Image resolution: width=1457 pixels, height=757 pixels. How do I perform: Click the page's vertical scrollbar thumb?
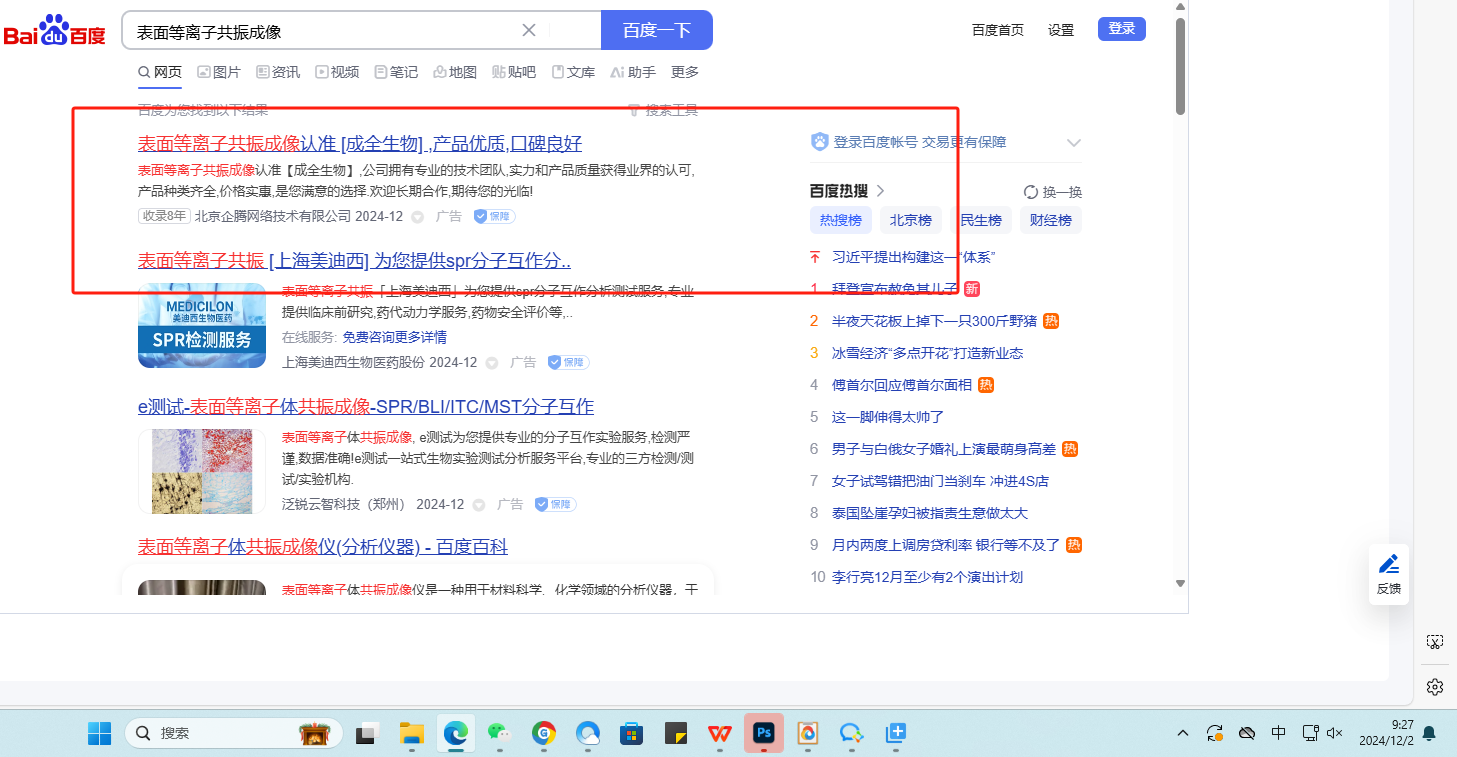point(1180,65)
